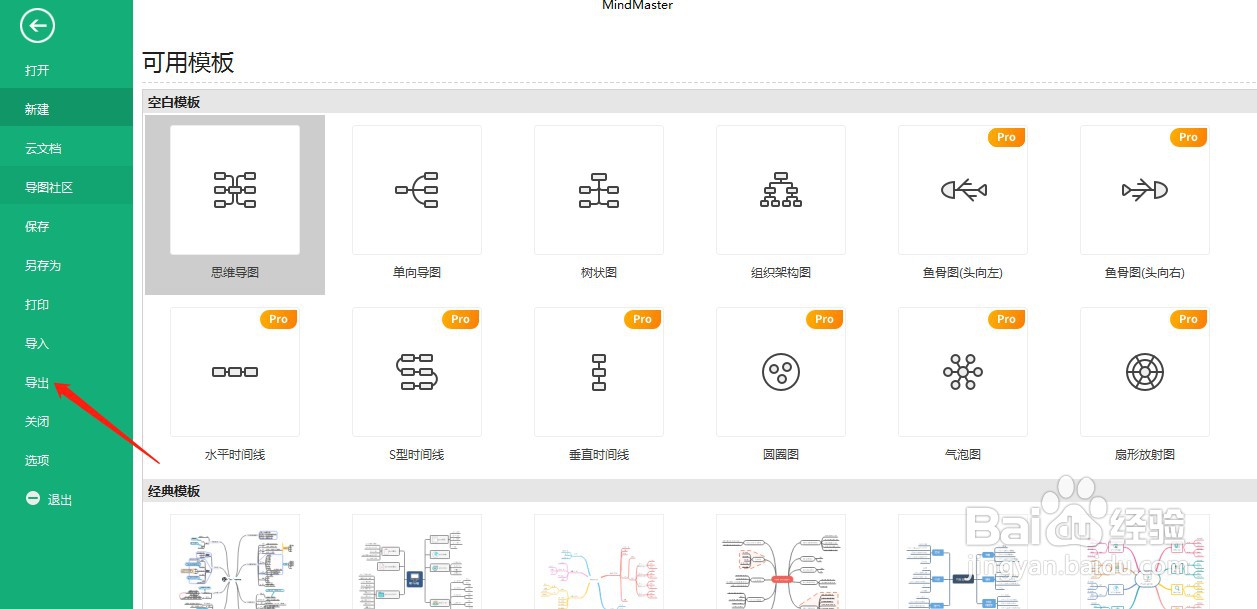Select the 思维导图 template icon
This screenshot has width=1257, height=609.
click(235, 190)
